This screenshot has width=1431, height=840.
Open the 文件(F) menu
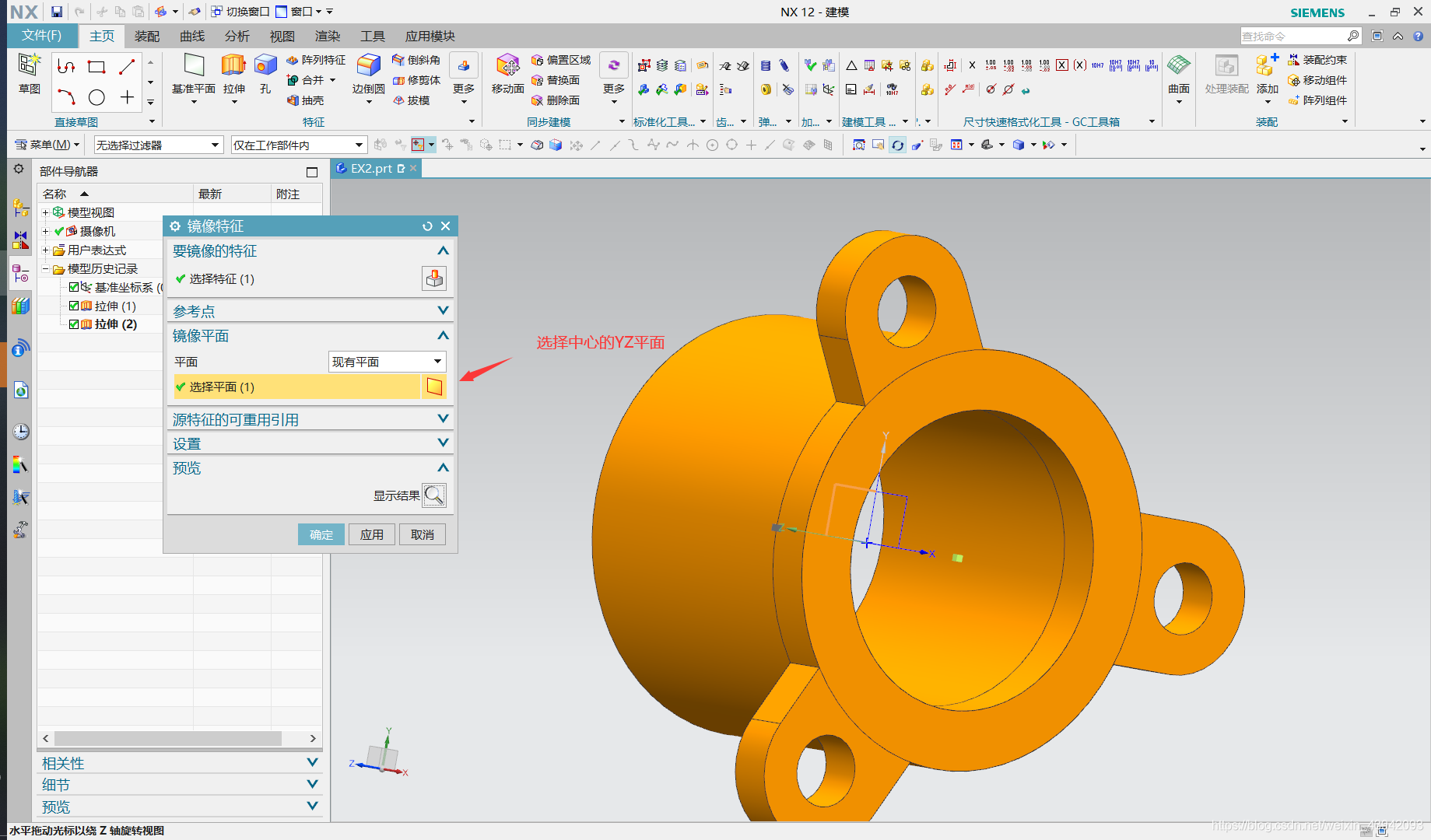point(42,36)
